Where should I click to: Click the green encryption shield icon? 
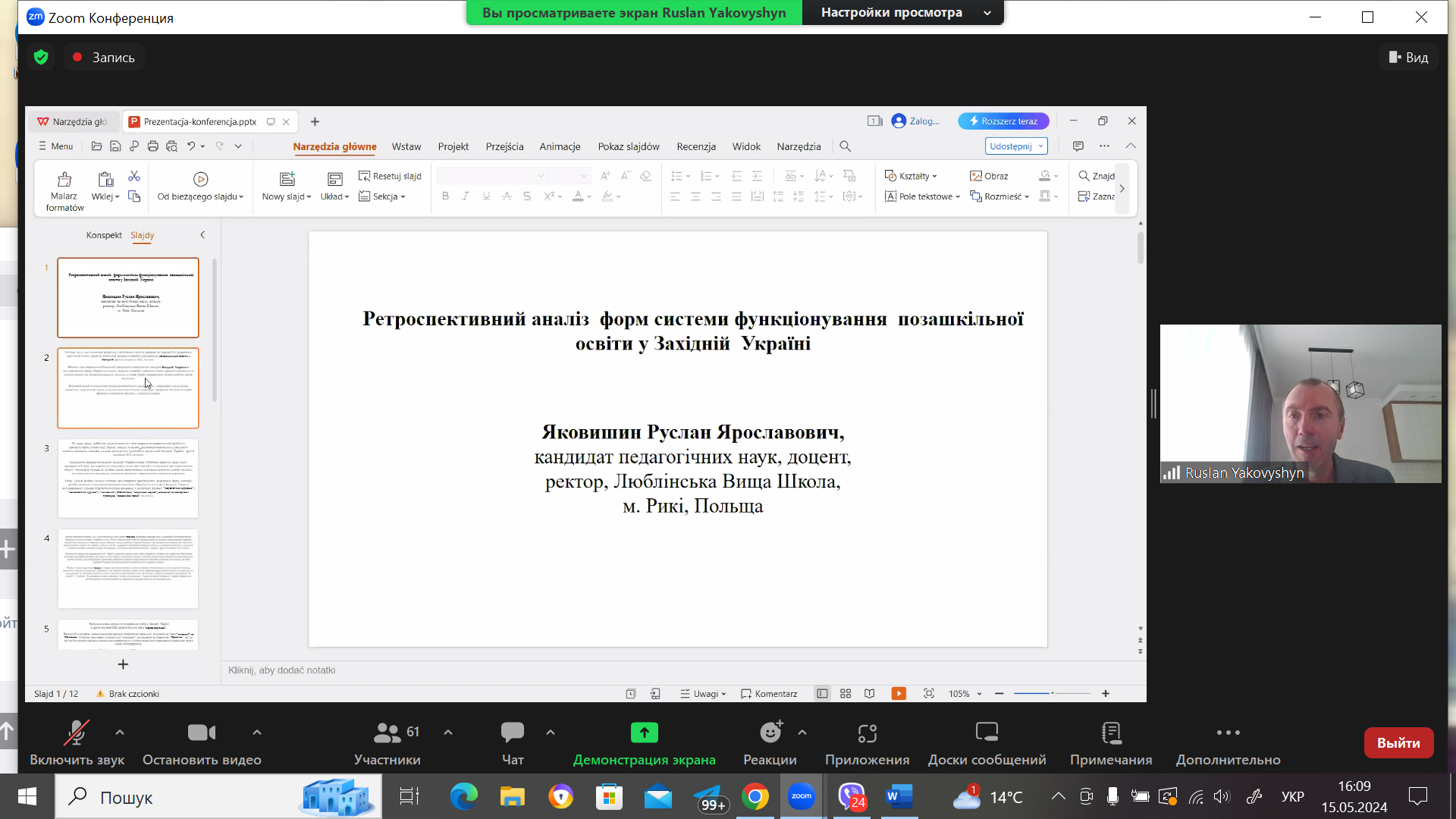point(41,58)
